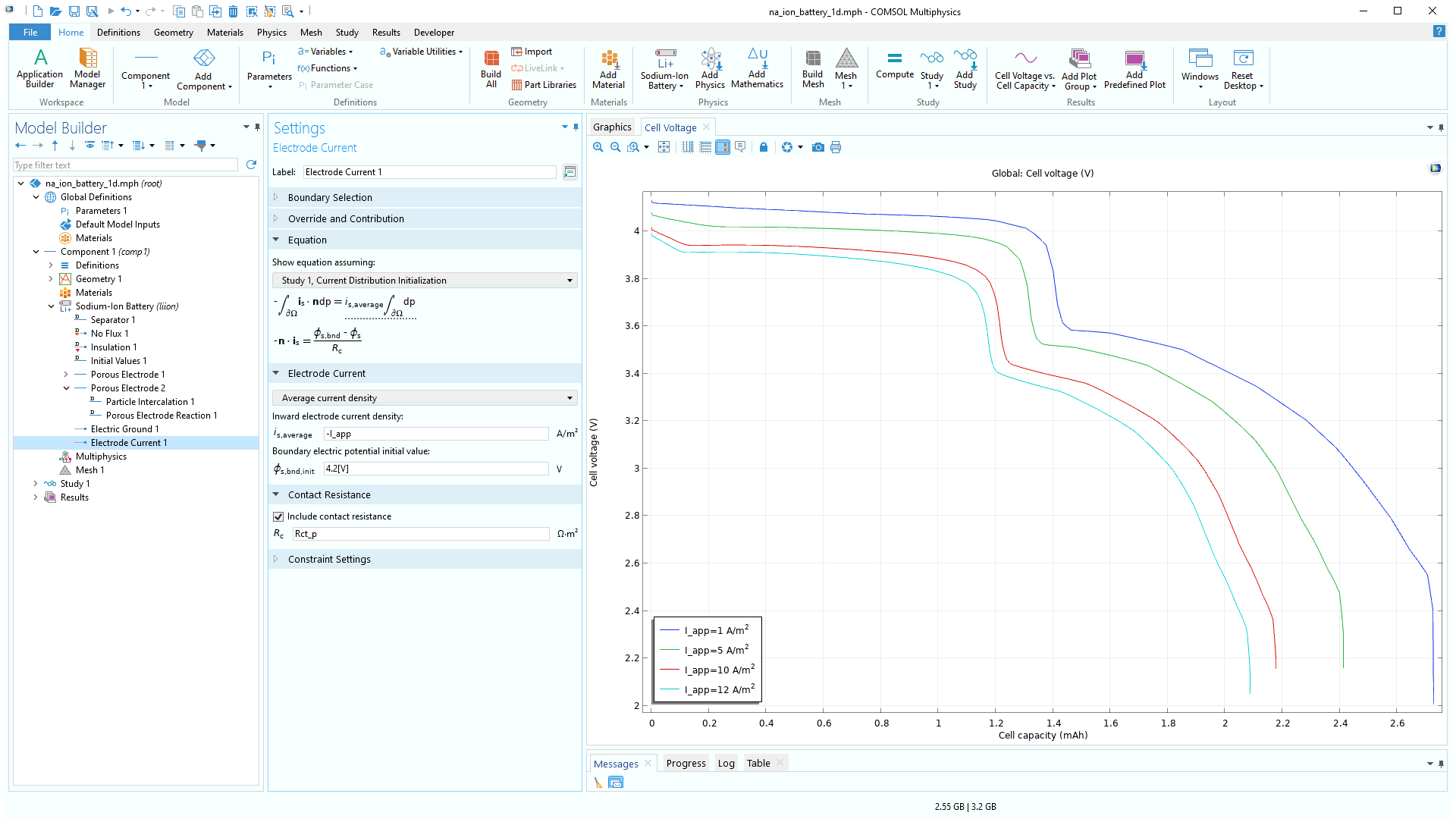
Task: Select the Add Material icon
Action: 608,68
